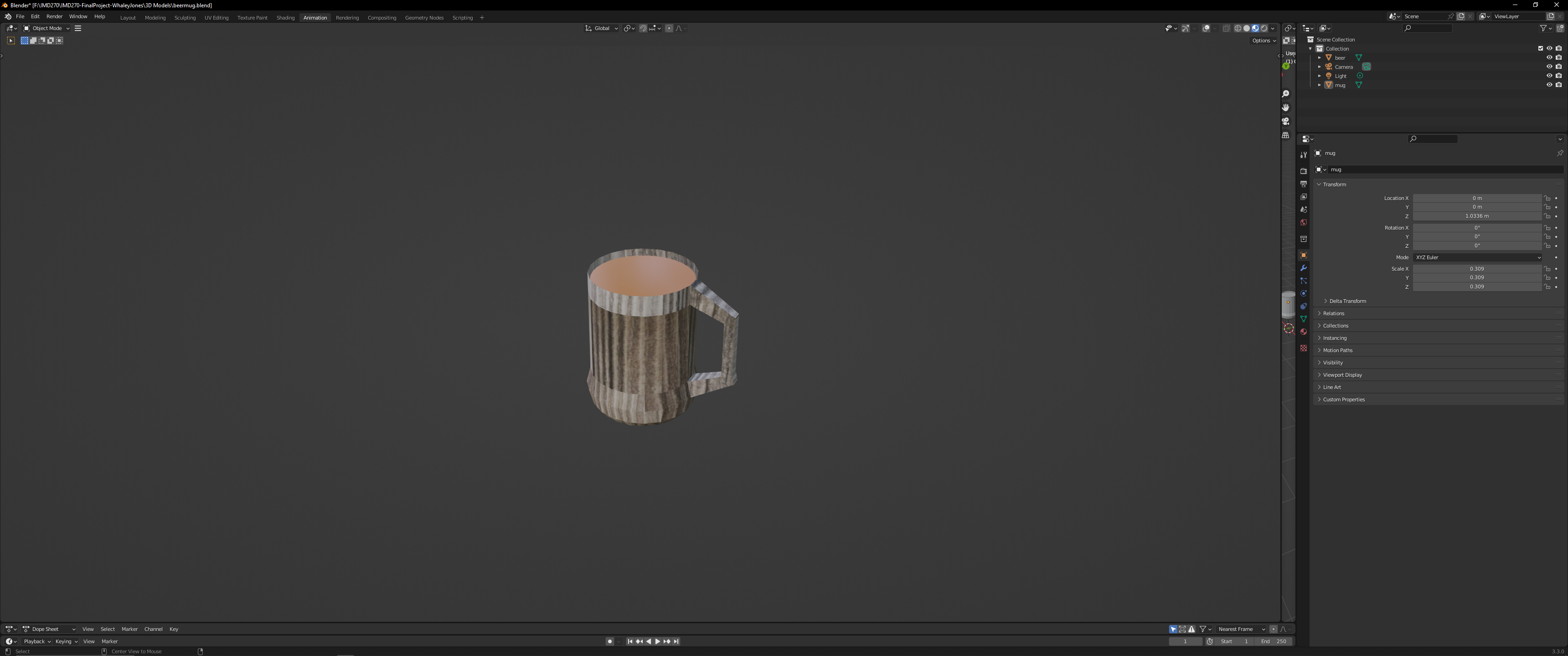The width and height of the screenshot is (1568, 656).
Task: Switch to the Shading workspace tab
Action: coord(285,18)
